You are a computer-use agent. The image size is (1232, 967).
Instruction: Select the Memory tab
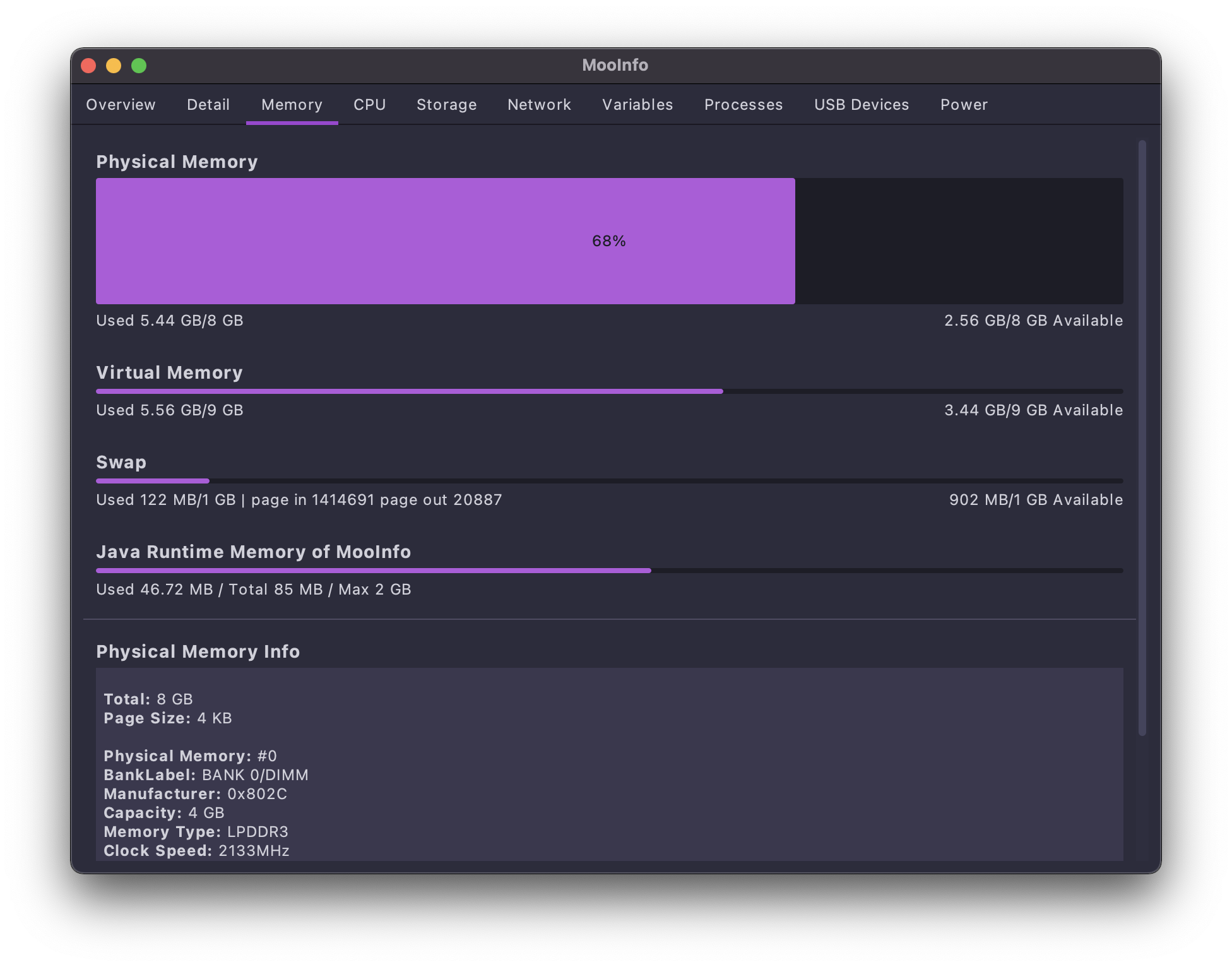click(x=292, y=105)
